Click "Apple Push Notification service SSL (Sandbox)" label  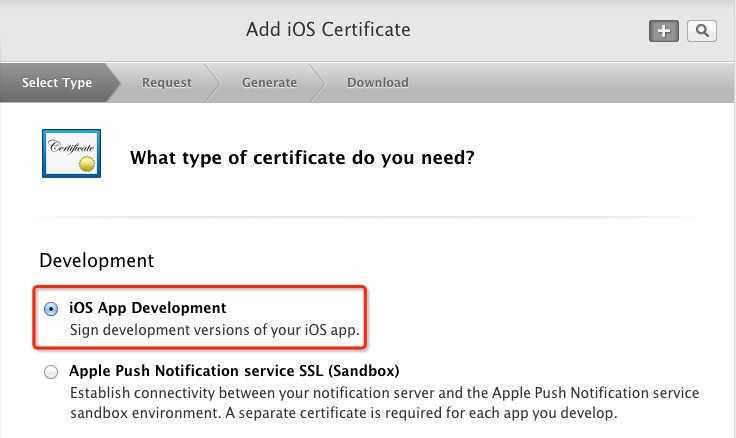tap(234, 371)
